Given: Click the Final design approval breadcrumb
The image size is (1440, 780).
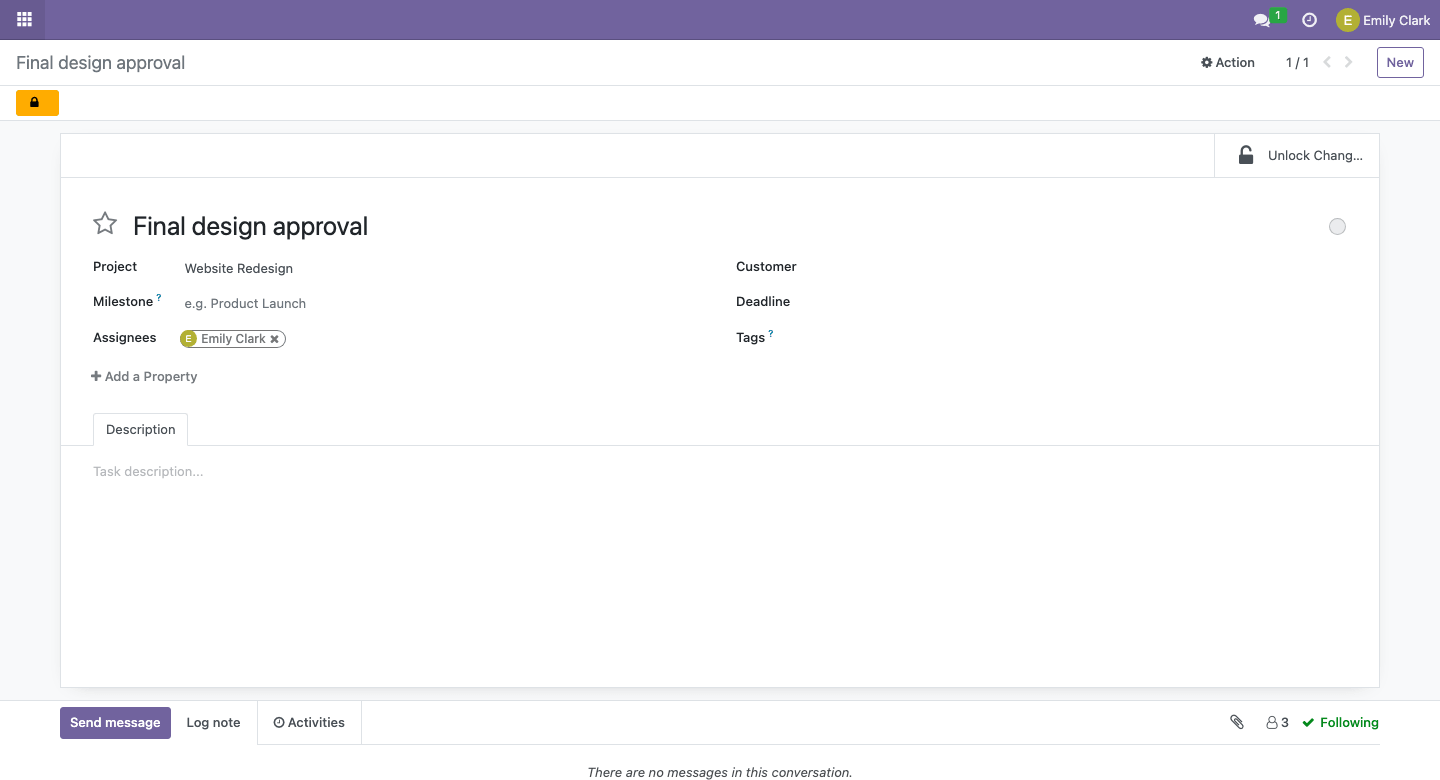Looking at the screenshot, I should tap(101, 62).
